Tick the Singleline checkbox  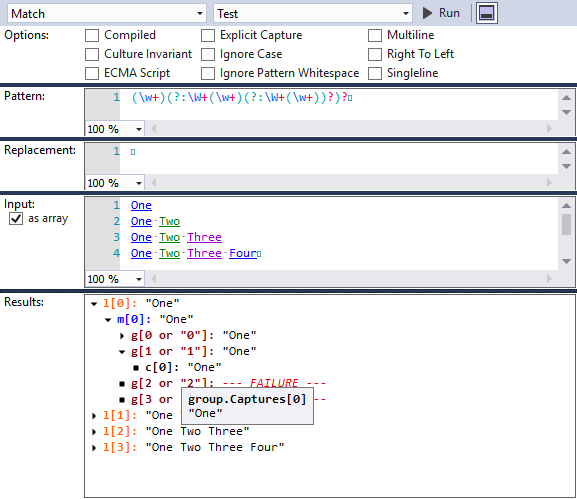click(375, 73)
